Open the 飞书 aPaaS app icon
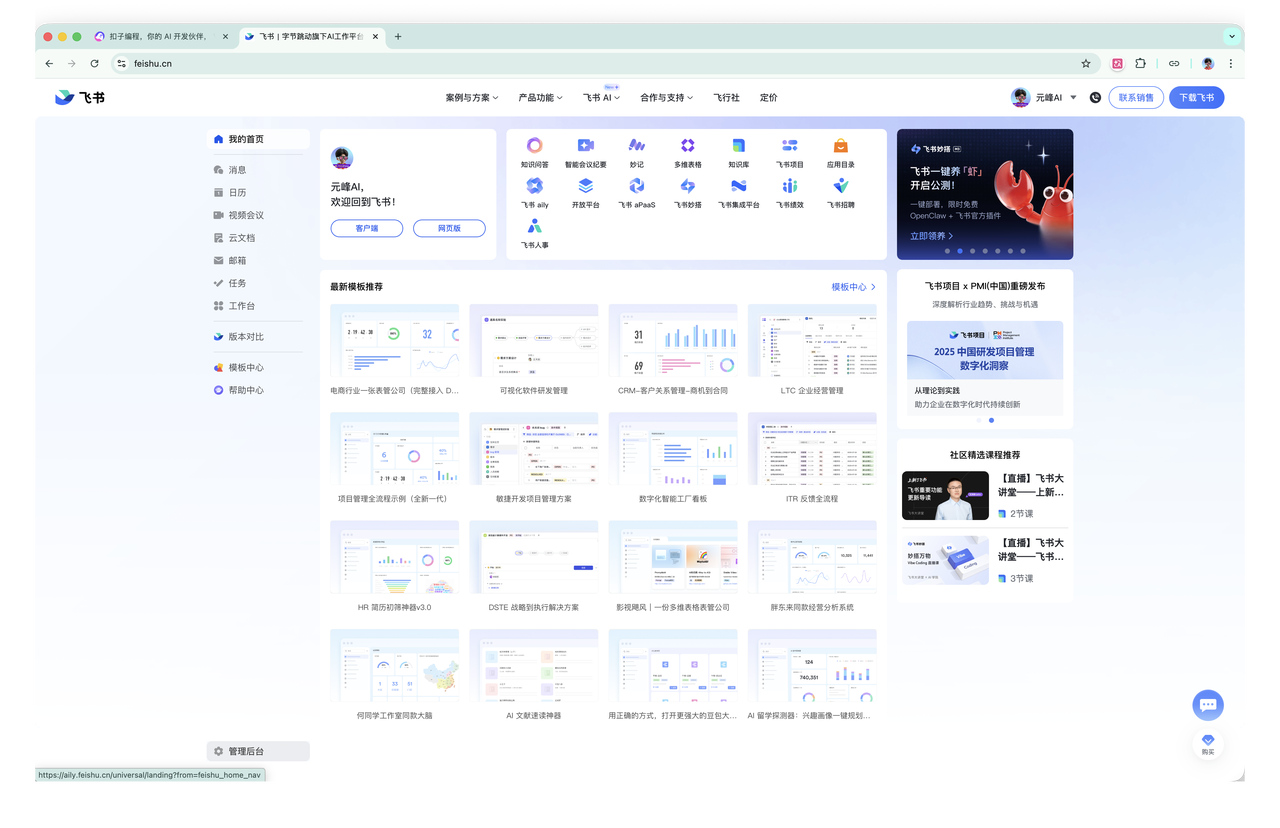The image size is (1280, 828). click(637, 186)
